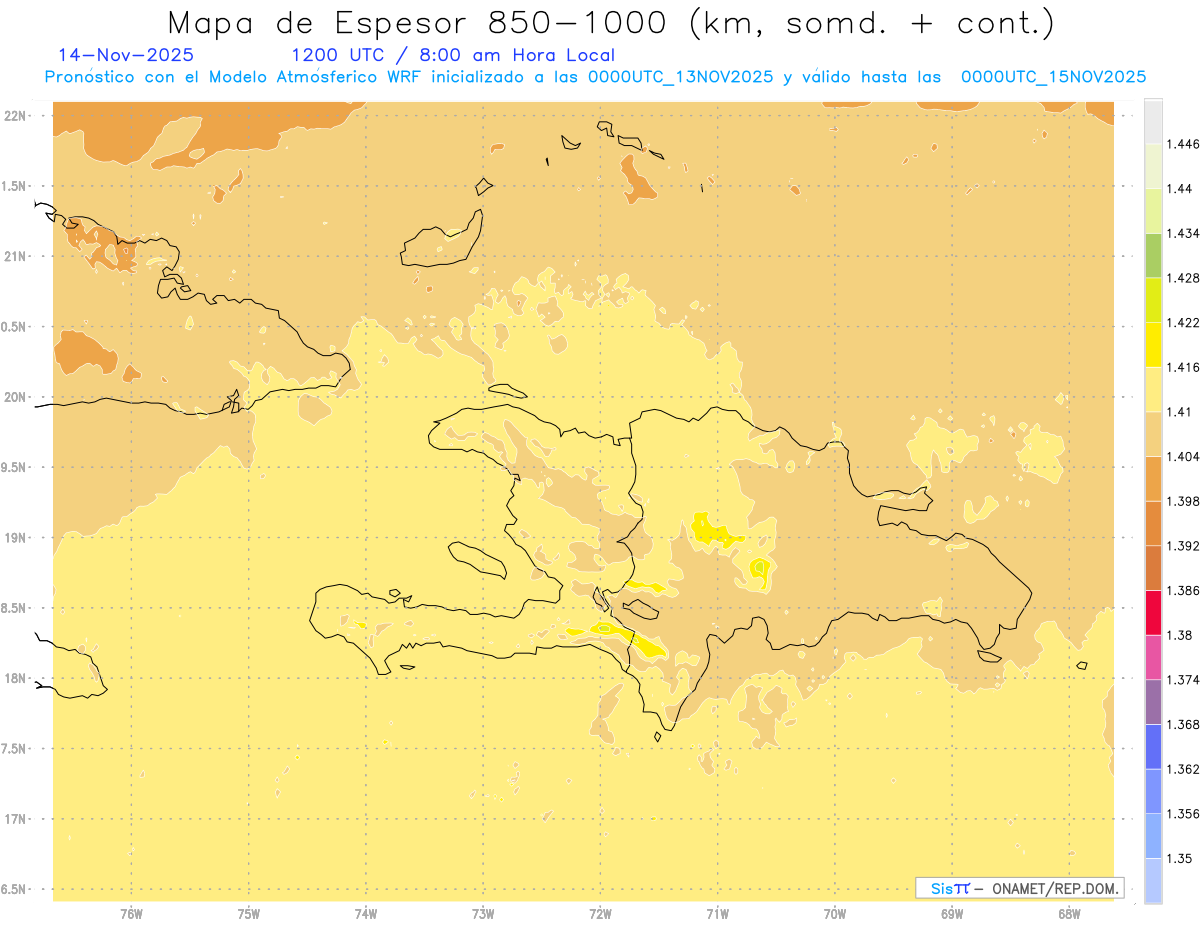Click the 74W longitude label
1200x927 pixels.
[366, 914]
